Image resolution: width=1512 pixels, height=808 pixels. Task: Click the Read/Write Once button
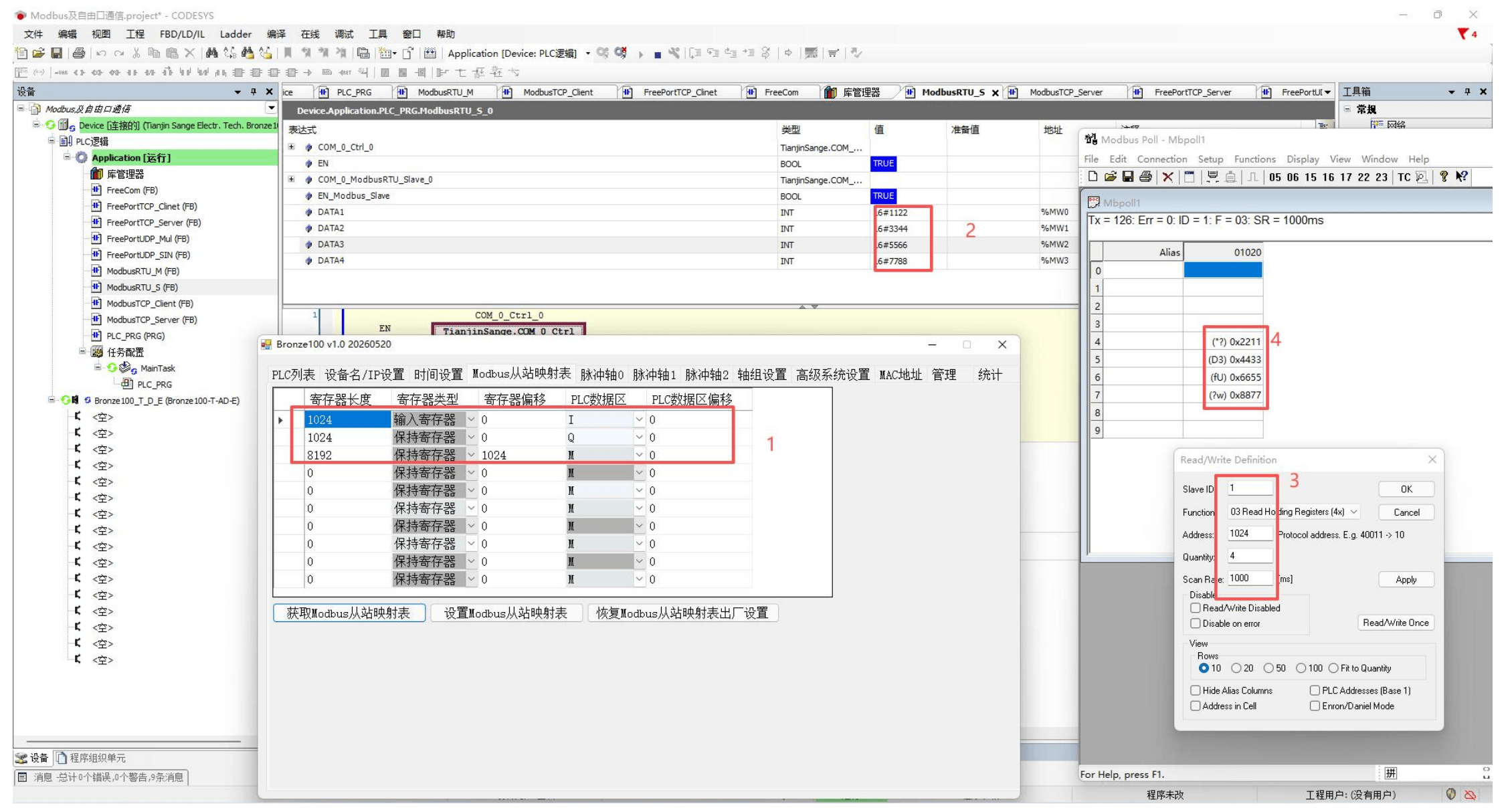point(1396,623)
